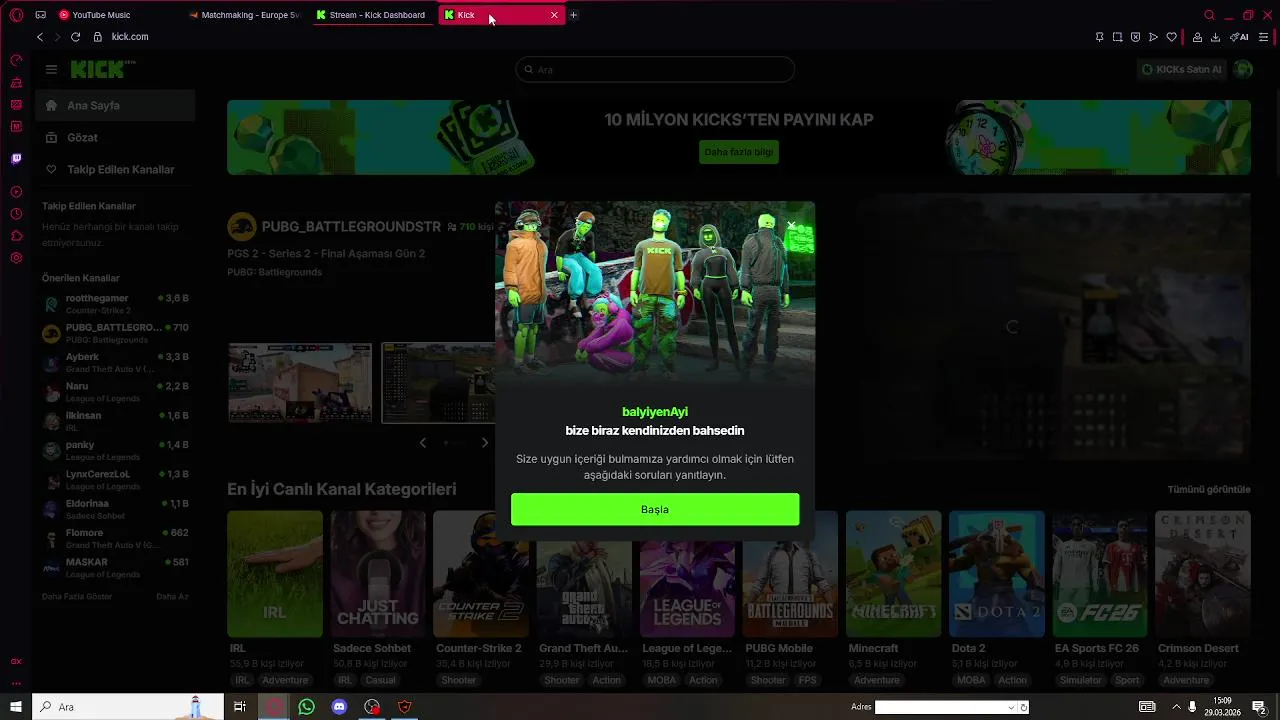Open browser downloads icon
Image resolution: width=1280 pixels, height=720 pixels.
click(1215, 37)
